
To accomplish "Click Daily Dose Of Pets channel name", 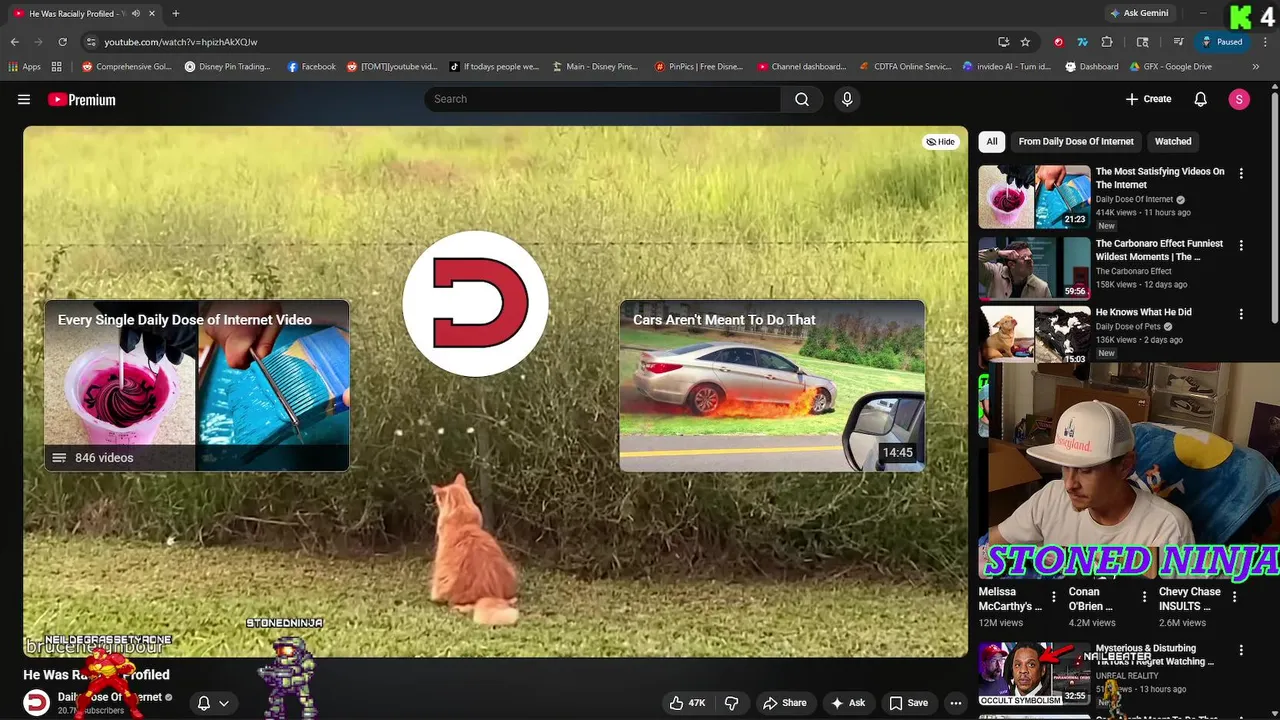I will [1128, 327].
